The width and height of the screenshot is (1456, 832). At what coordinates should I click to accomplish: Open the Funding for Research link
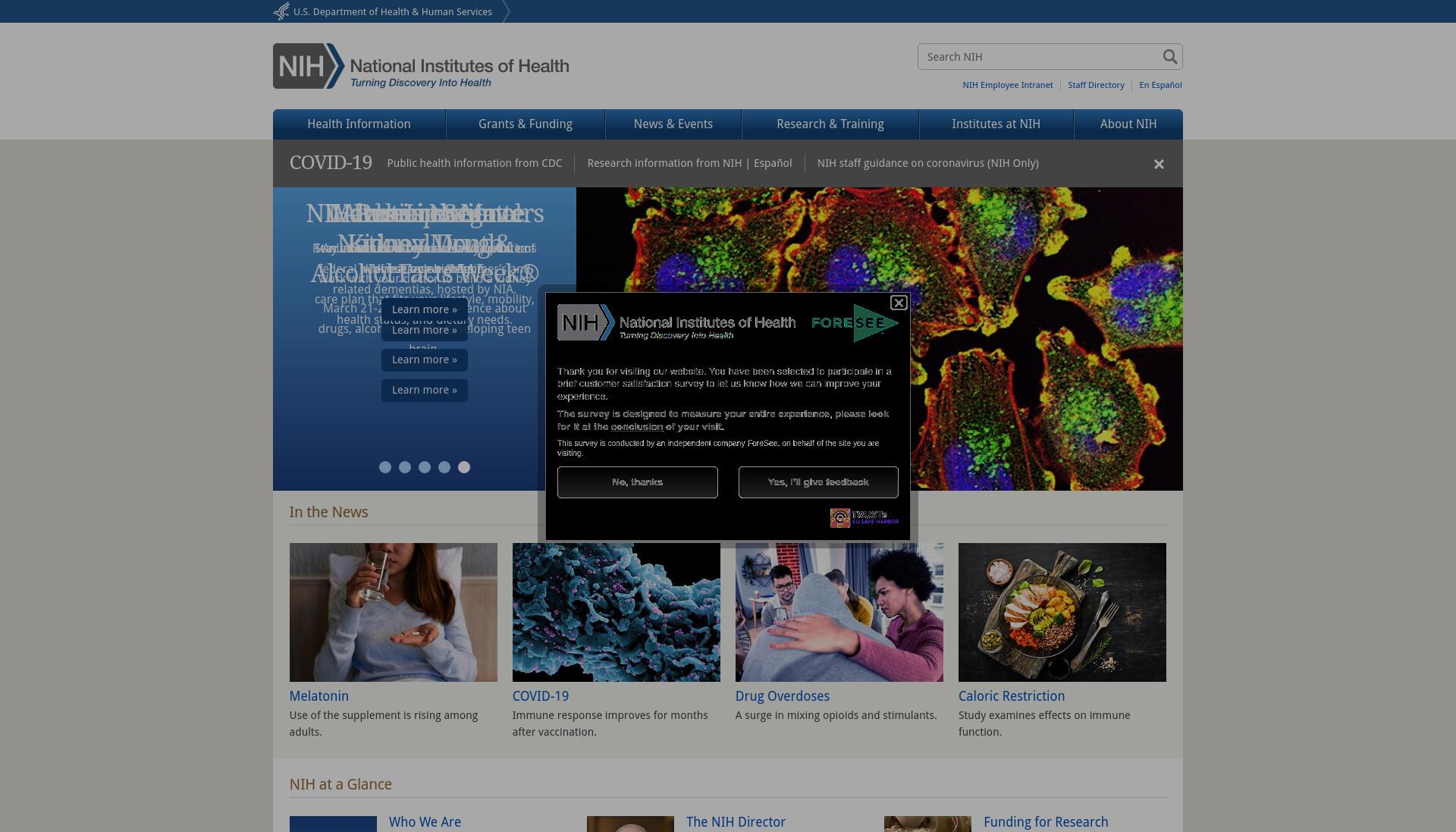[x=1046, y=822]
